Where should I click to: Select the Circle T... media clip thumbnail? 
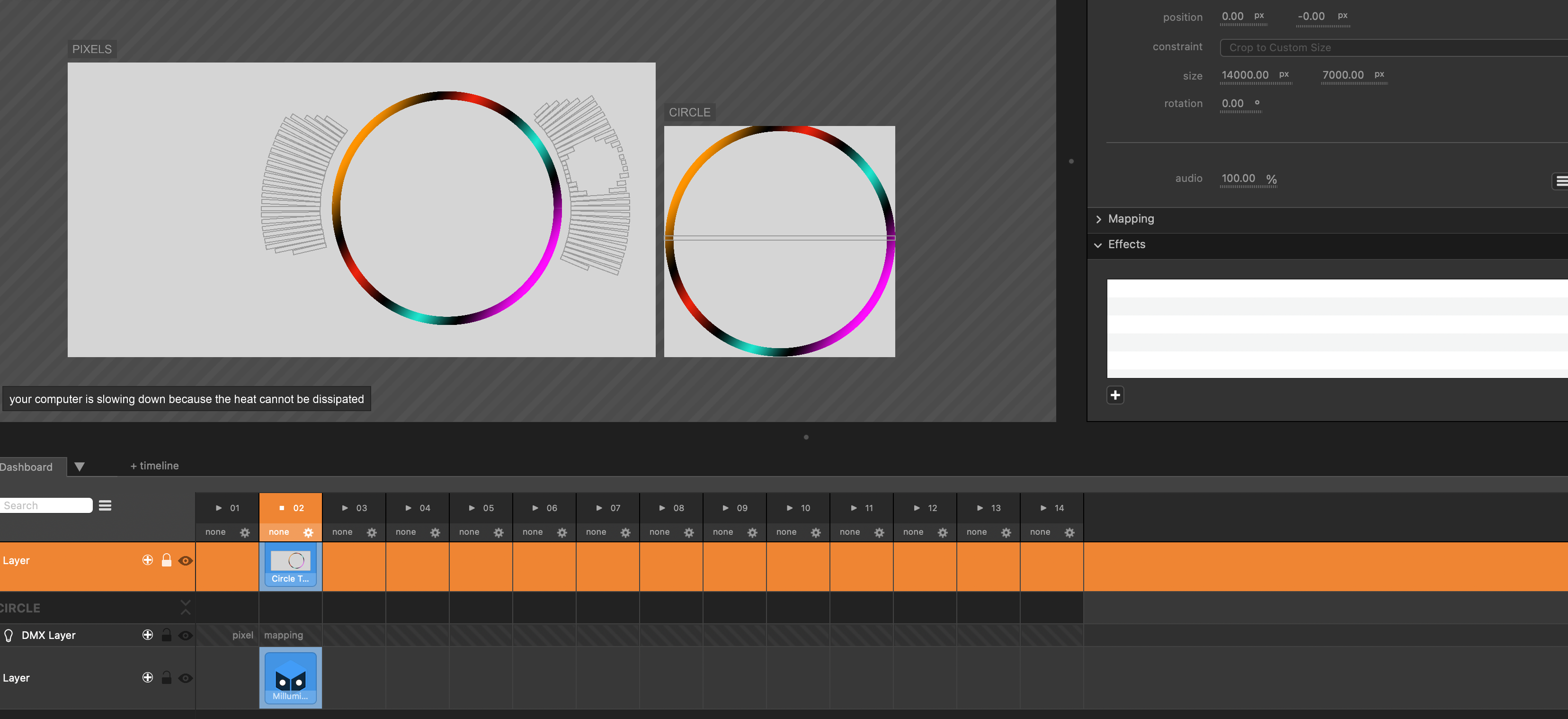pyautogui.click(x=290, y=566)
